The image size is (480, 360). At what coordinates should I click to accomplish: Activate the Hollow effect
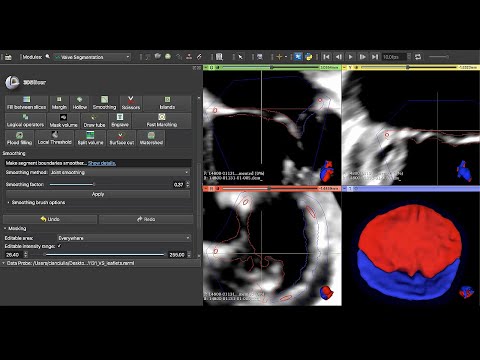[80, 103]
